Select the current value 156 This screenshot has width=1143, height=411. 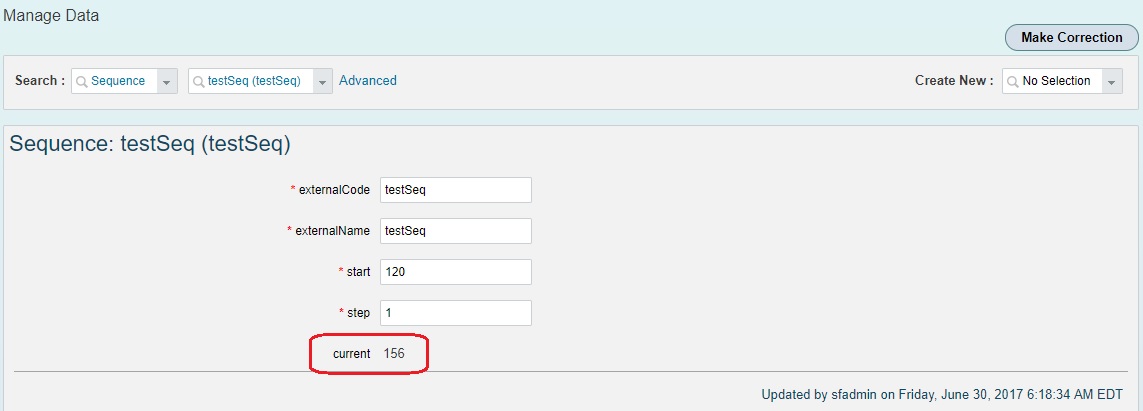394,353
